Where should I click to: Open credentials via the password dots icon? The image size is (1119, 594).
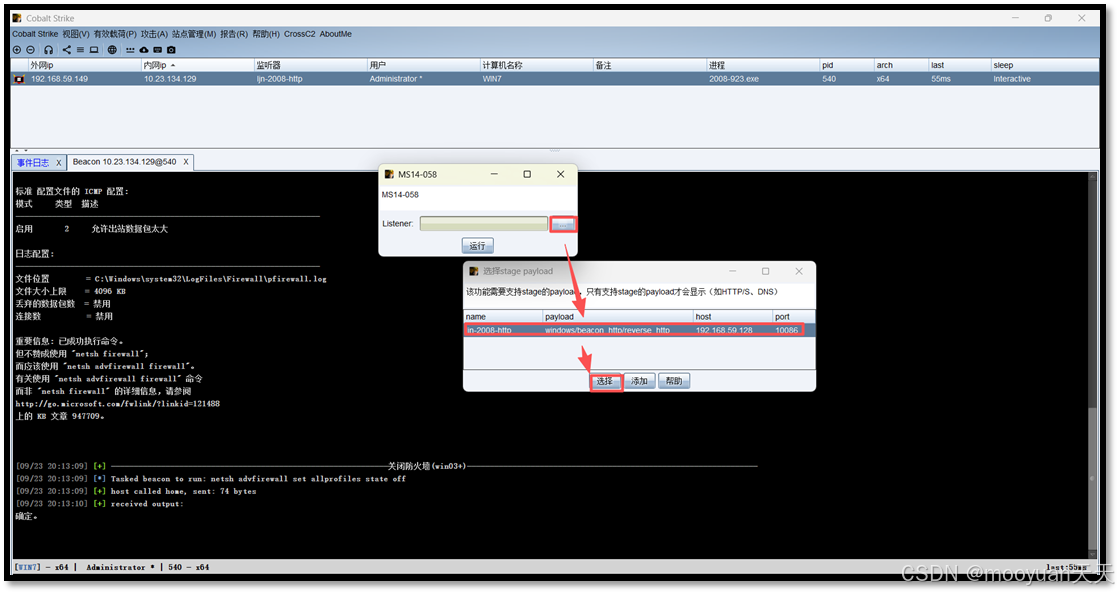[130, 50]
